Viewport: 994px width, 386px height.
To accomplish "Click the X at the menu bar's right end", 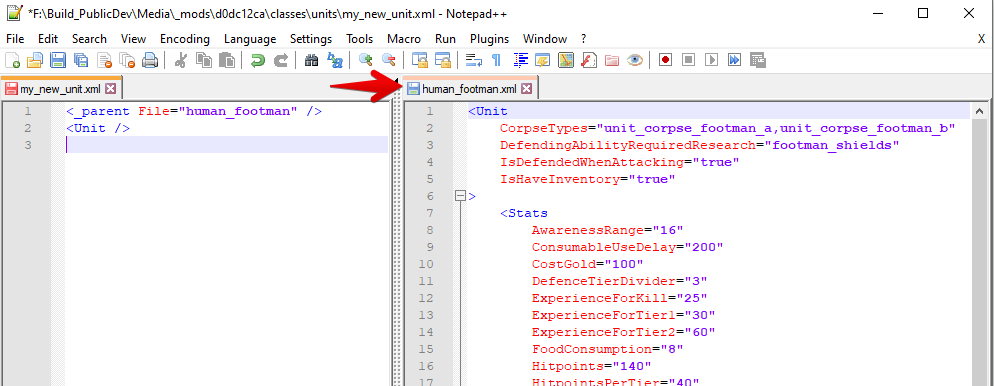I will tap(981, 39).
